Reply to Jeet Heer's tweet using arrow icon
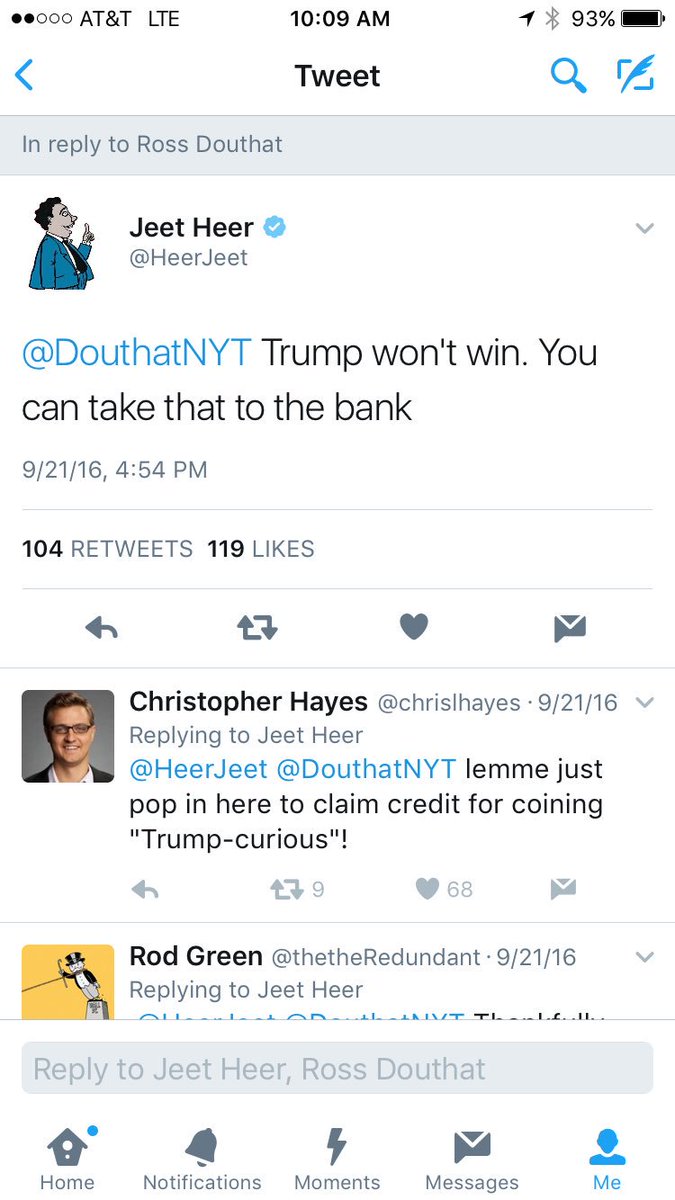The height and width of the screenshot is (1200, 675). pyautogui.click(x=102, y=627)
